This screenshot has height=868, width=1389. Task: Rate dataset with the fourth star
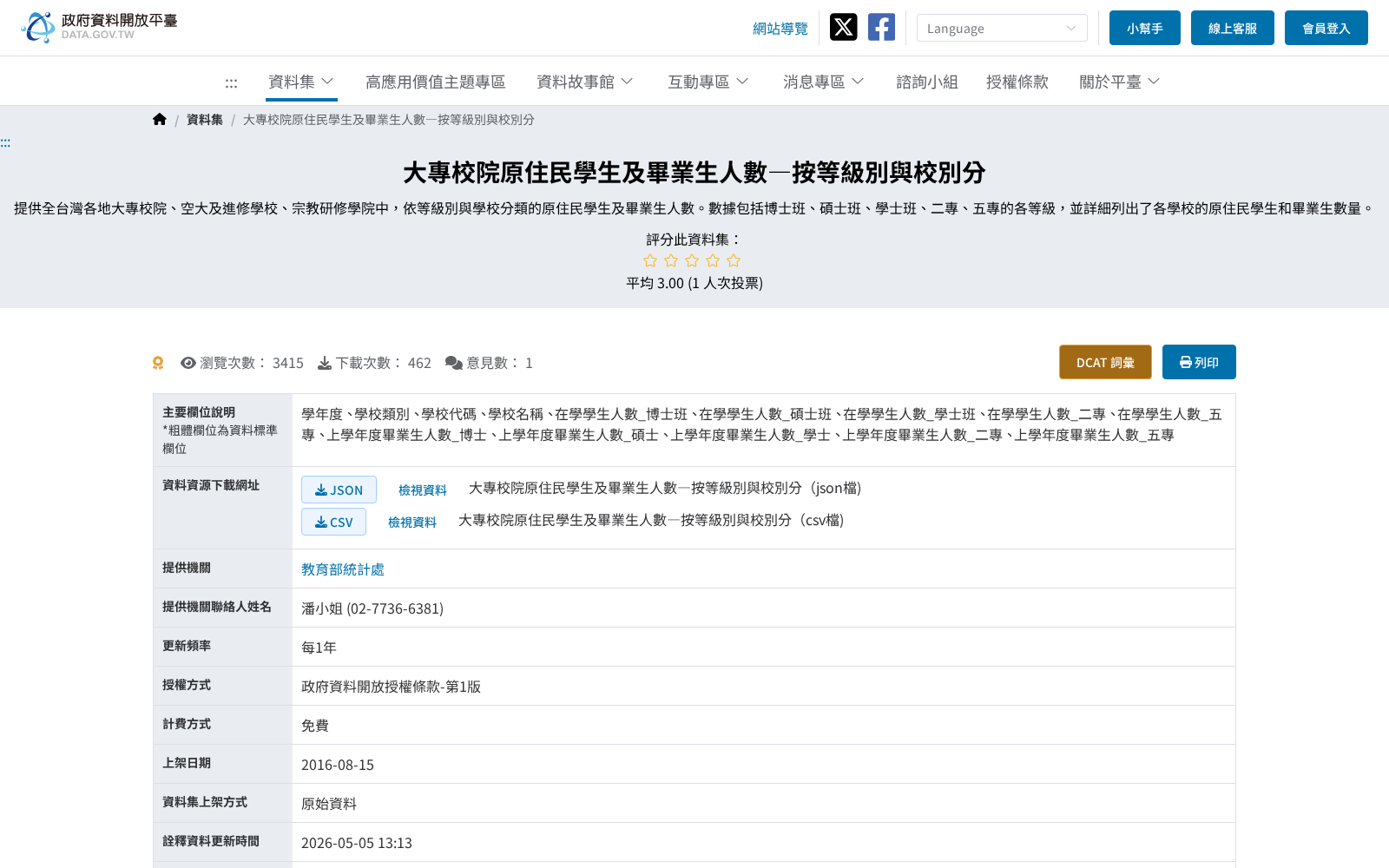[713, 260]
